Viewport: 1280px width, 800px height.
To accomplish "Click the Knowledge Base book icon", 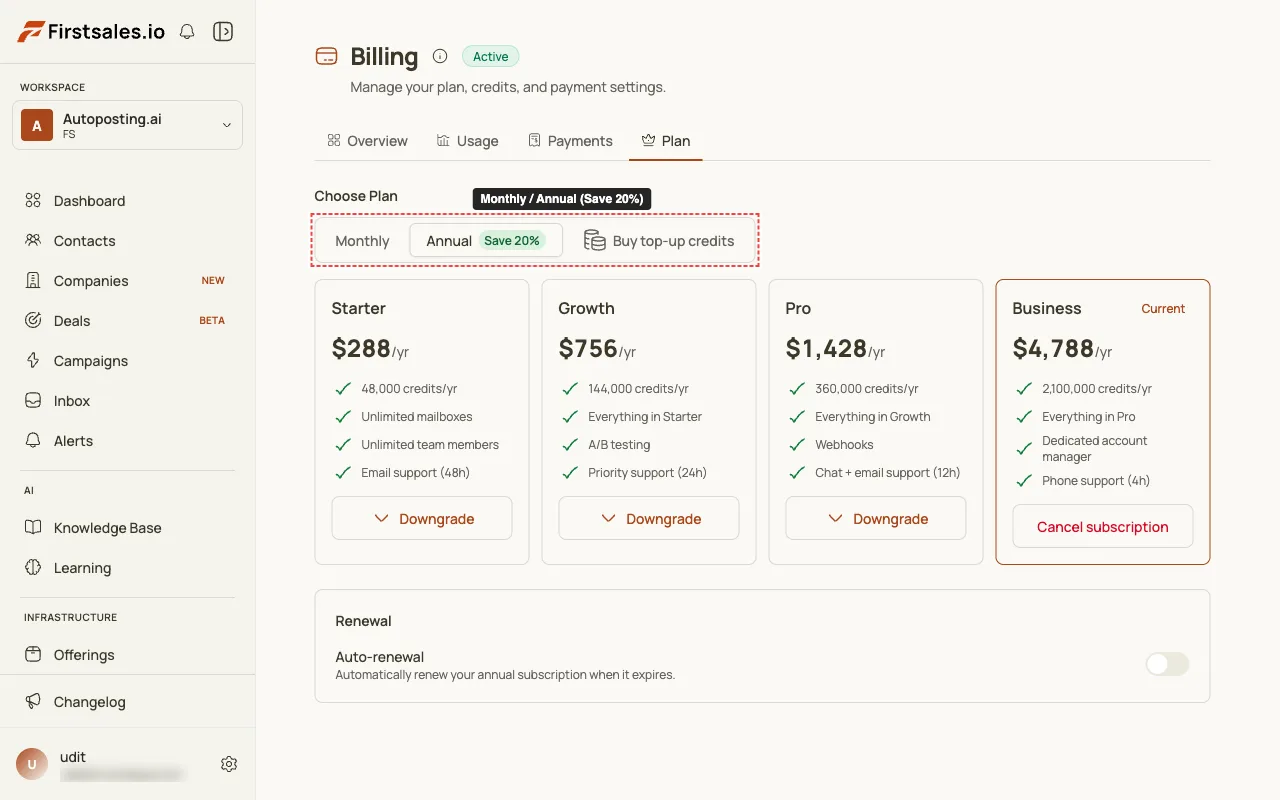I will tap(33, 528).
